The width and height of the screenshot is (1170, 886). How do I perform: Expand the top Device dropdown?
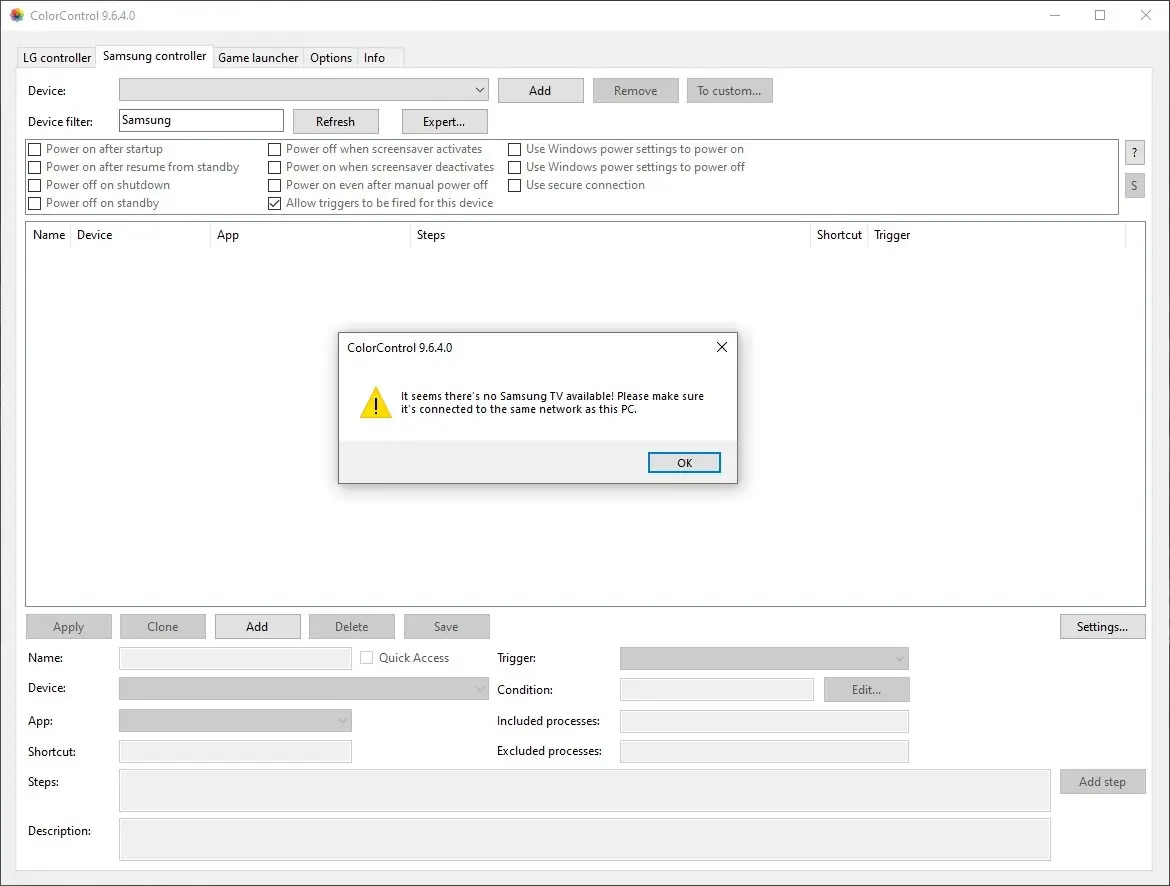(304, 90)
